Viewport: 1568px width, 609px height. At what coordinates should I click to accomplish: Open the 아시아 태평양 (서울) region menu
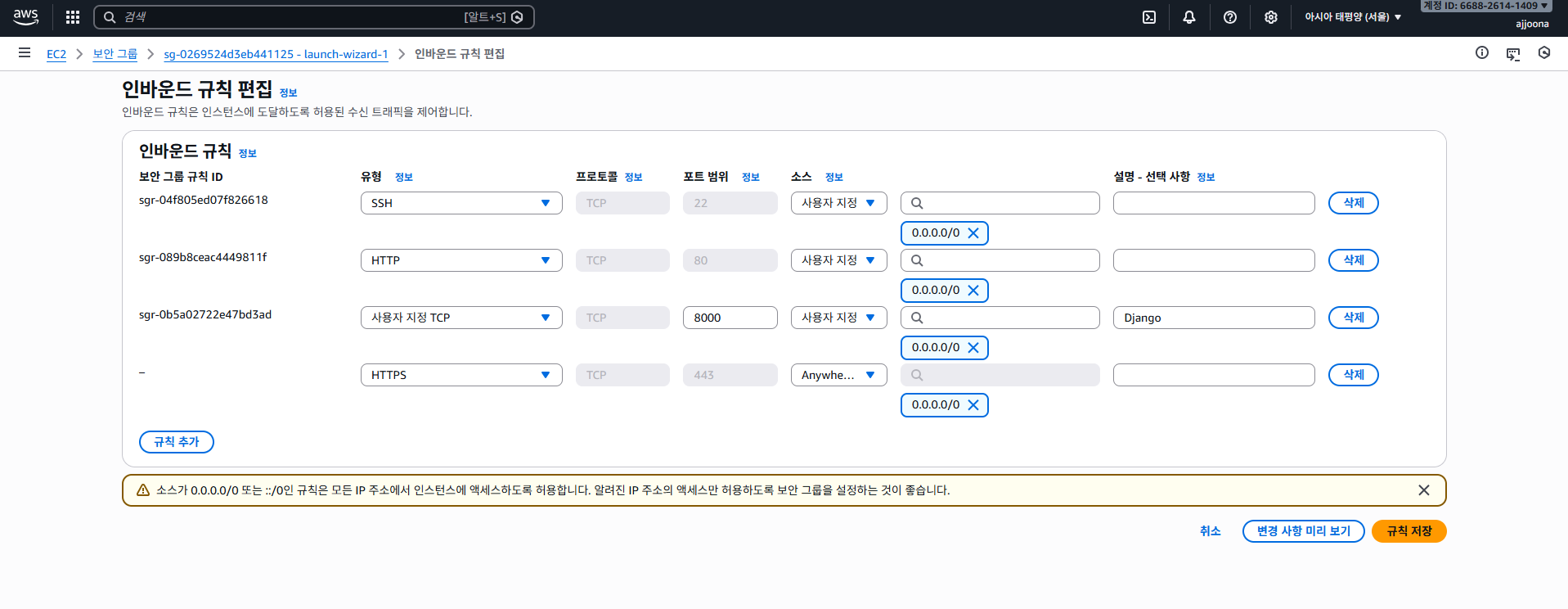coord(1352,17)
